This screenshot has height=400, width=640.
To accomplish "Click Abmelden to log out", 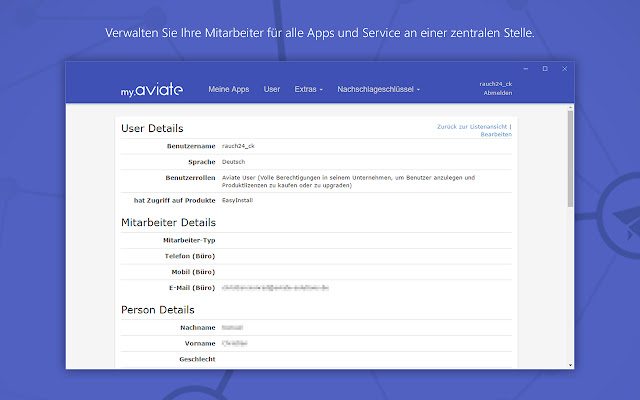I will [x=498, y=93].
